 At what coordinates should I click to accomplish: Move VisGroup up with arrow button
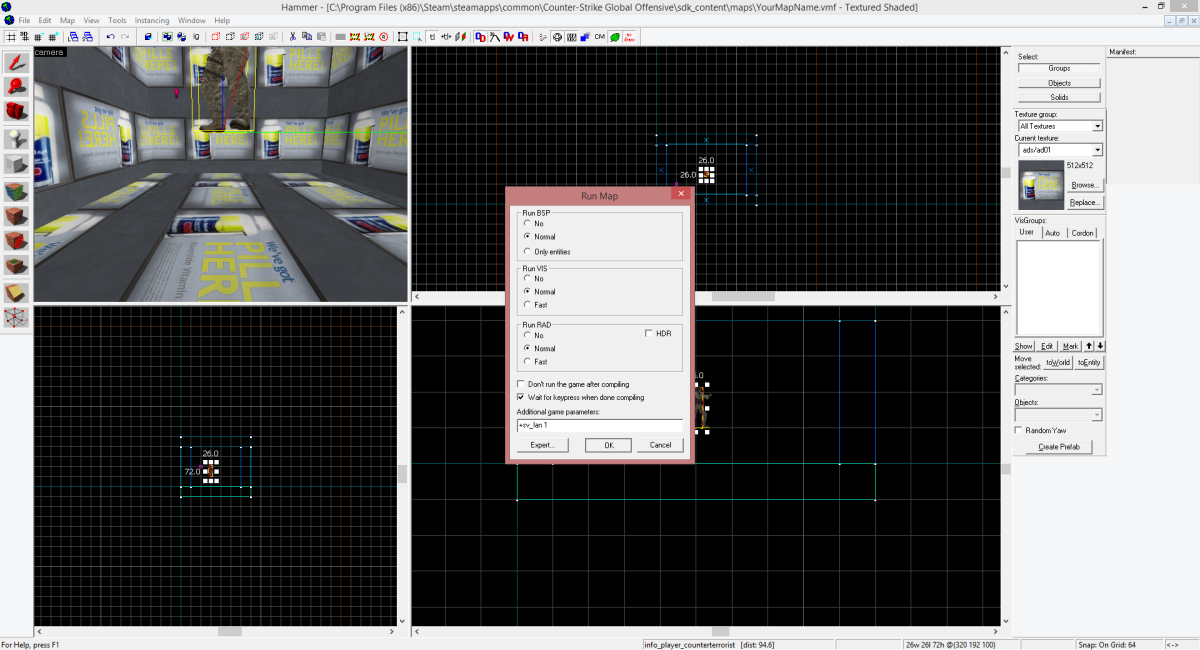(1089, 346)
